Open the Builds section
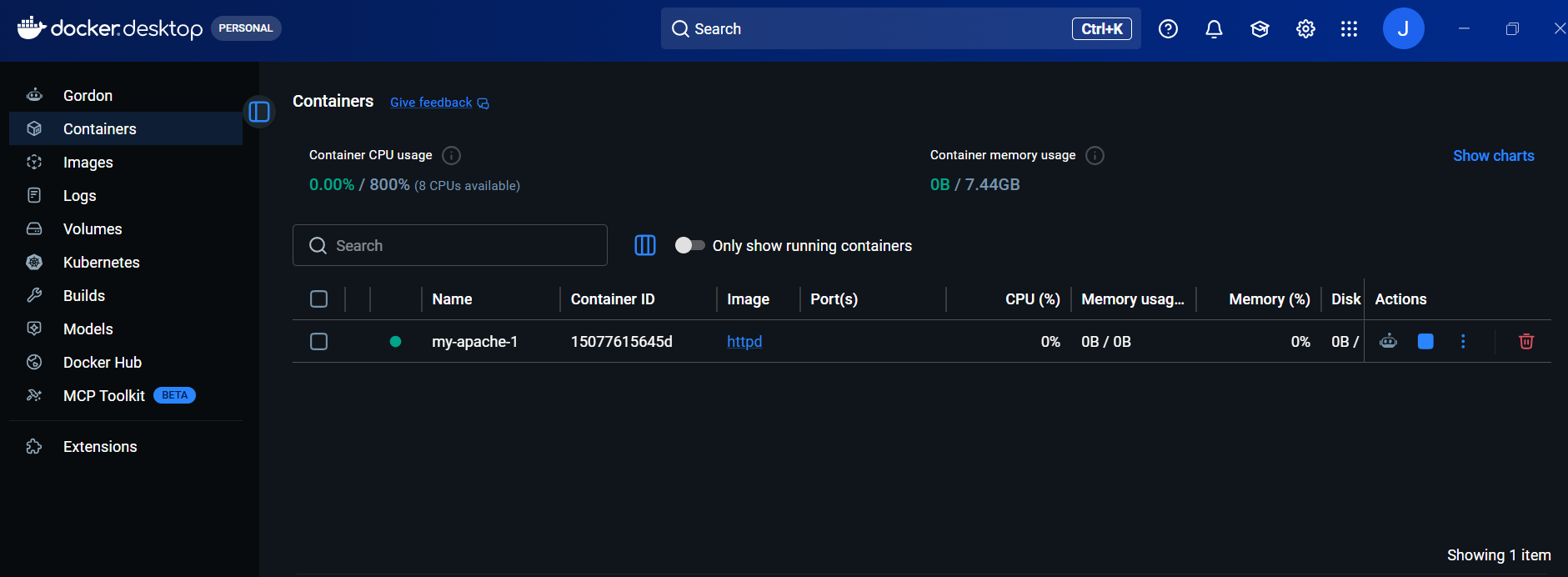Viewport: 1568px width, 577px height. [125, 295]
